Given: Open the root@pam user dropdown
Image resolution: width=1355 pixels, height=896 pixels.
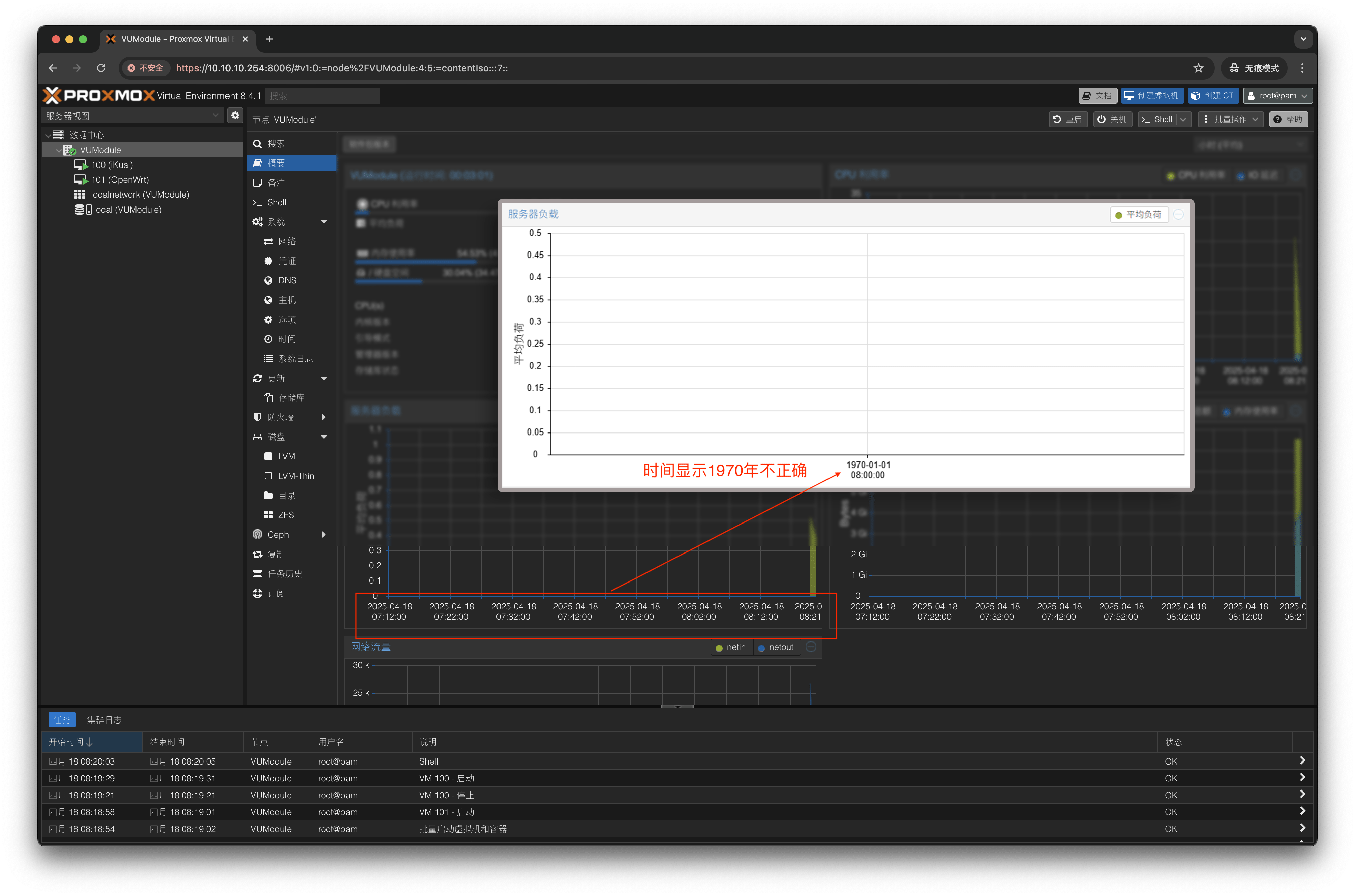Looking at the screenshot, I should coord(1277,95).
